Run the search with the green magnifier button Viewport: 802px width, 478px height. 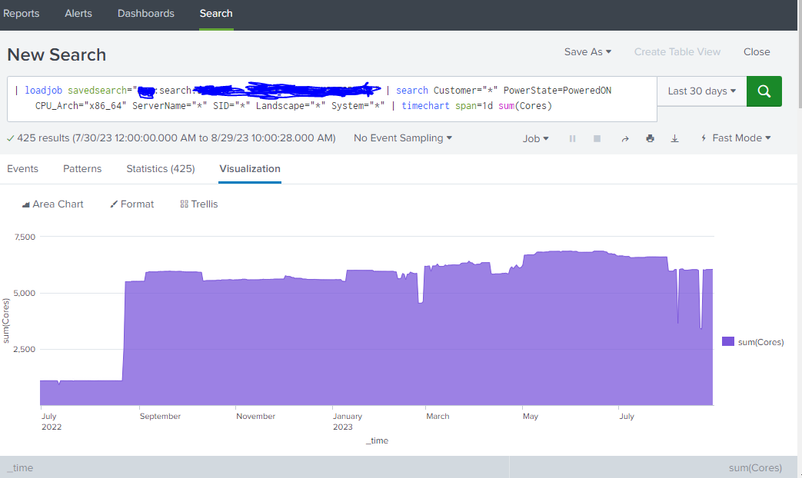[765, 91]
